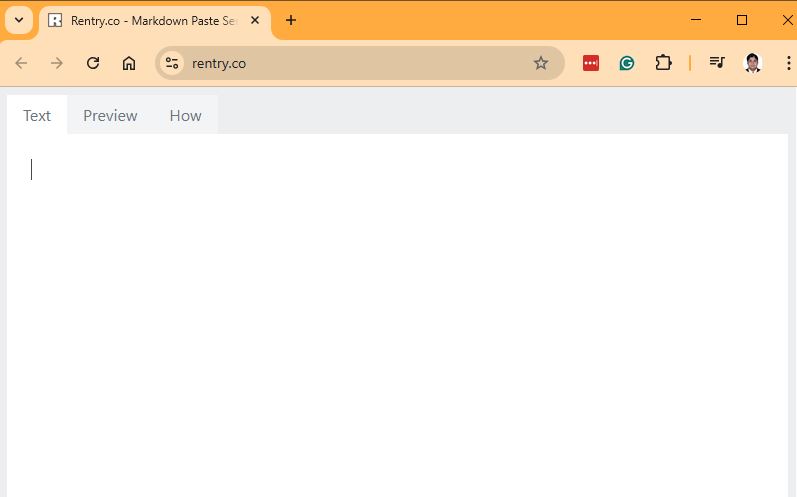Viewport: 797px width, 497px height.
Task: Maximize the browser window
Action: (x=742, y=20)
